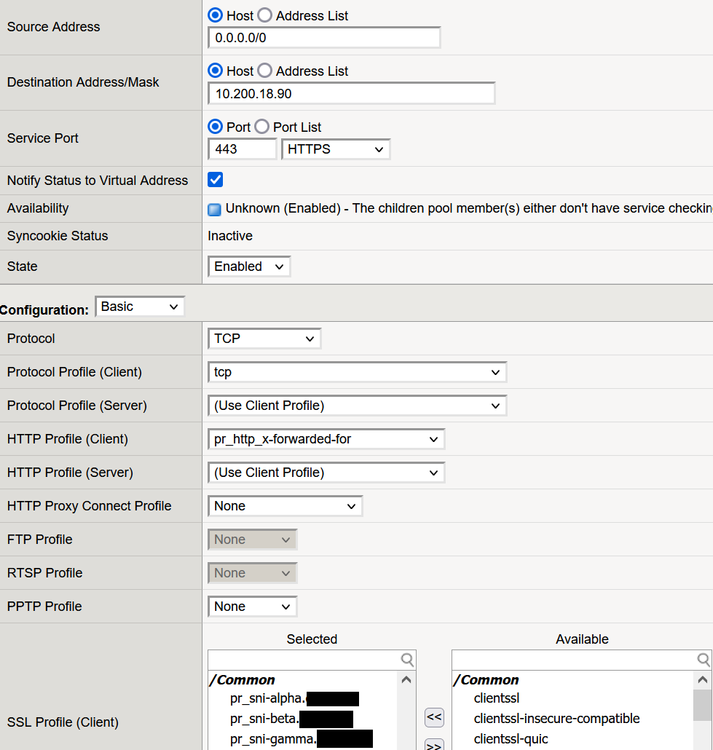Click search icon in Available SSL profiles box

tap(703, 660)
